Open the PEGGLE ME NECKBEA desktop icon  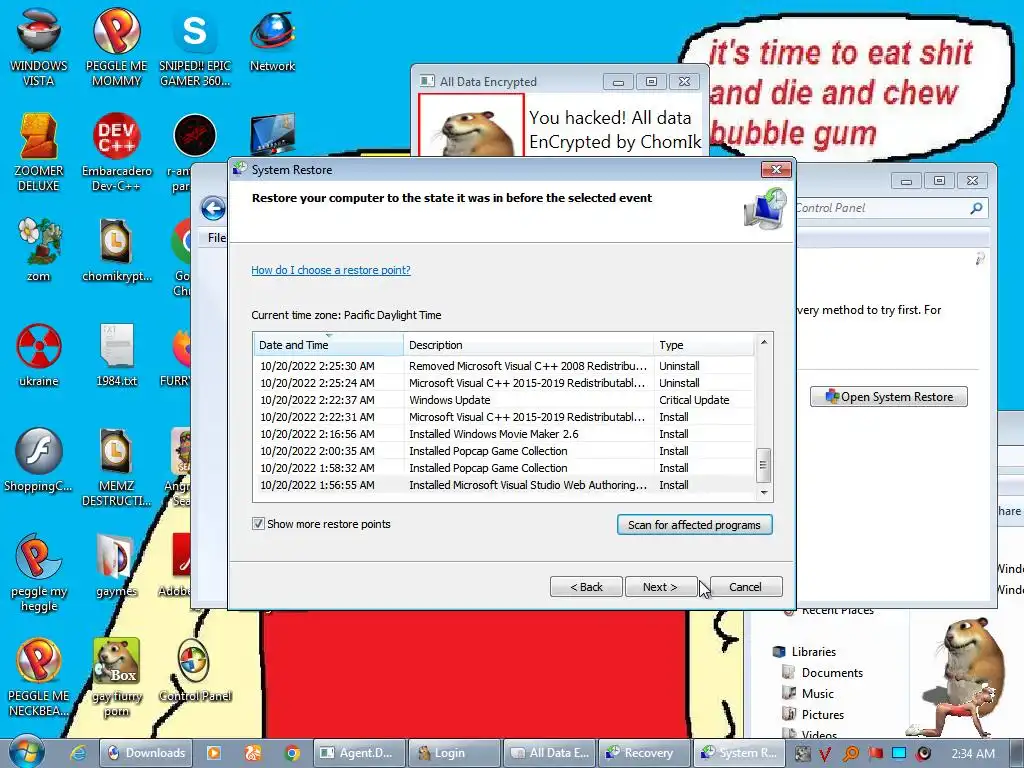pos(39,678)
